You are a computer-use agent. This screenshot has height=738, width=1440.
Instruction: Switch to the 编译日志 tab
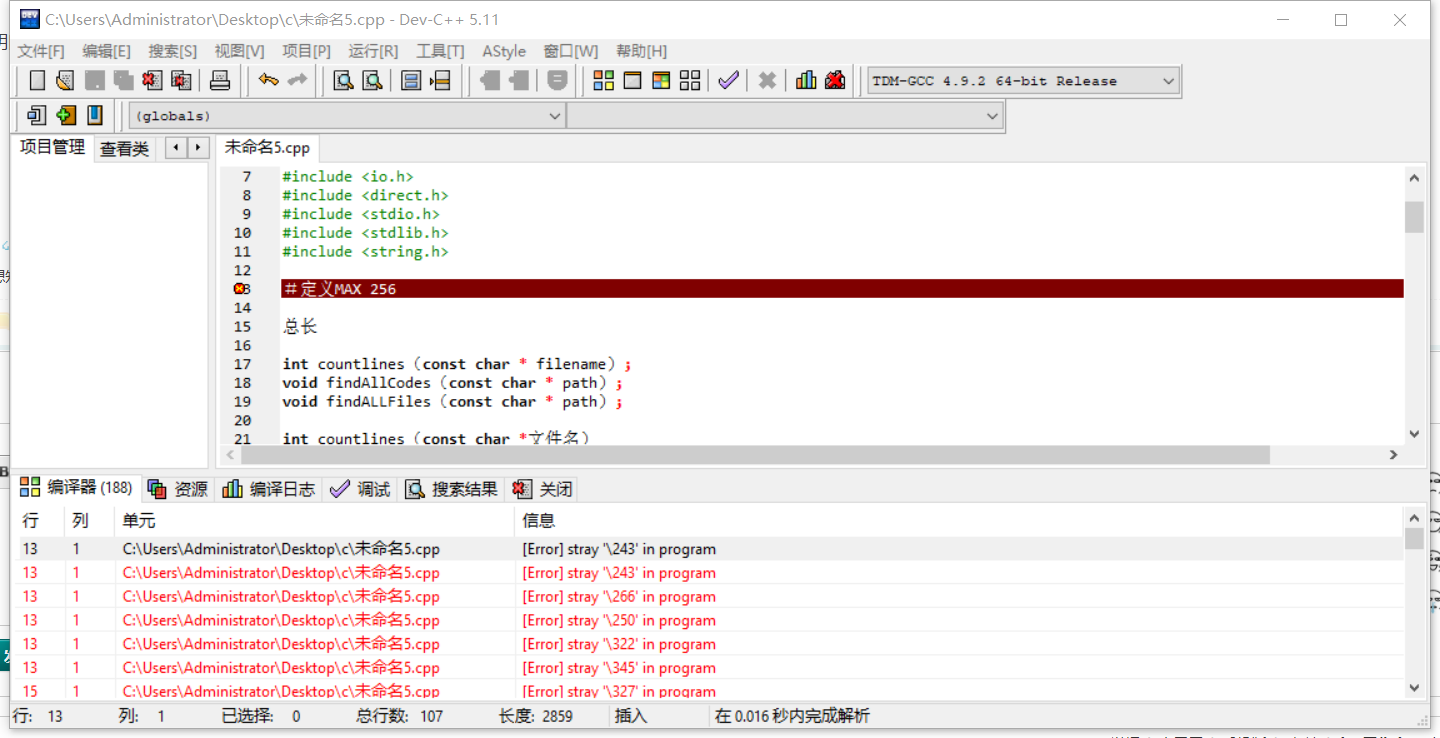269,489
